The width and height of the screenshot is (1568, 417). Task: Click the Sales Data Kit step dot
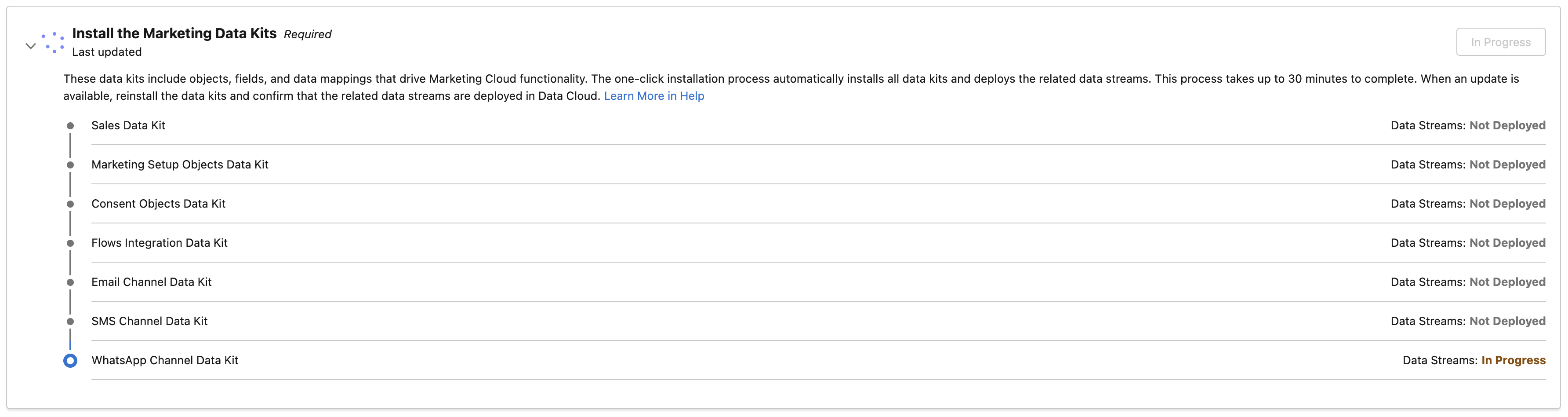(71, 126)
